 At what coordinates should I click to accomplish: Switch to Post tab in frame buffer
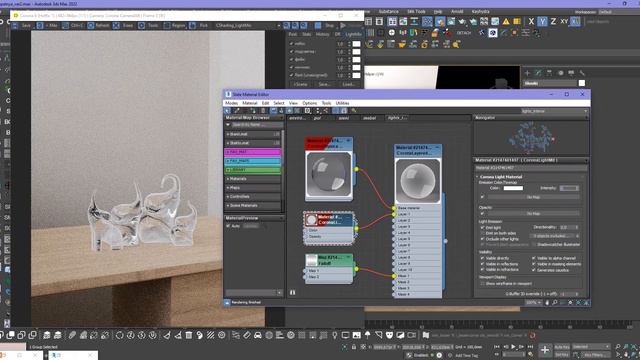click(293, 34)
